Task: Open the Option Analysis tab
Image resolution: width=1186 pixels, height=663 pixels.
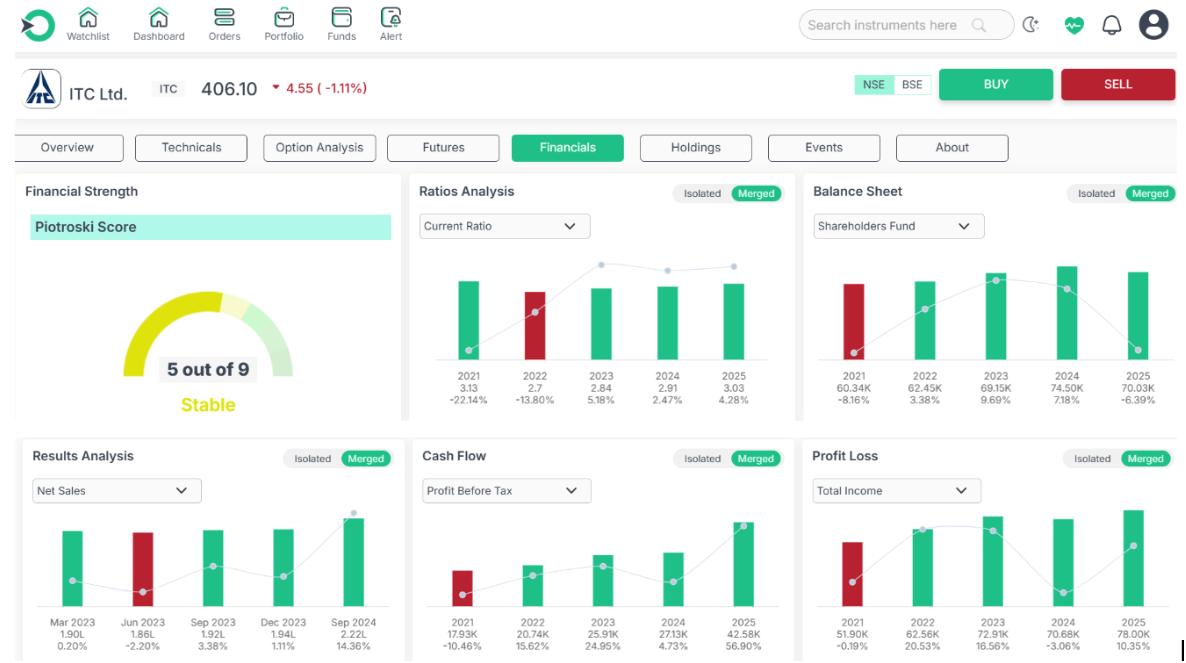Action: click(x=320, y=148)
